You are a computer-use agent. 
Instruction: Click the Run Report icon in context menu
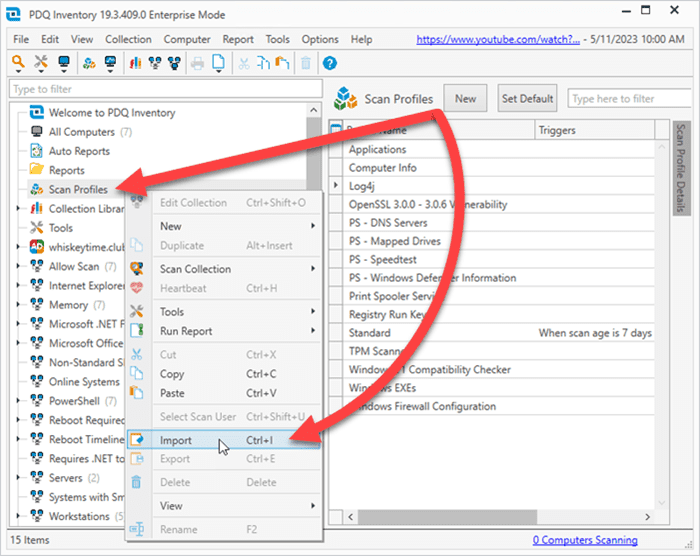click(x=137, y=330)
